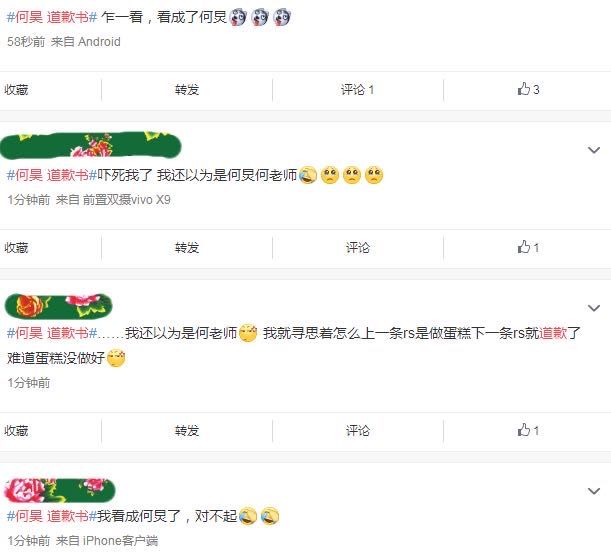
Task: Open #何昊 道歉书# hashtag in first post
Action: click(x=52, y=18)
